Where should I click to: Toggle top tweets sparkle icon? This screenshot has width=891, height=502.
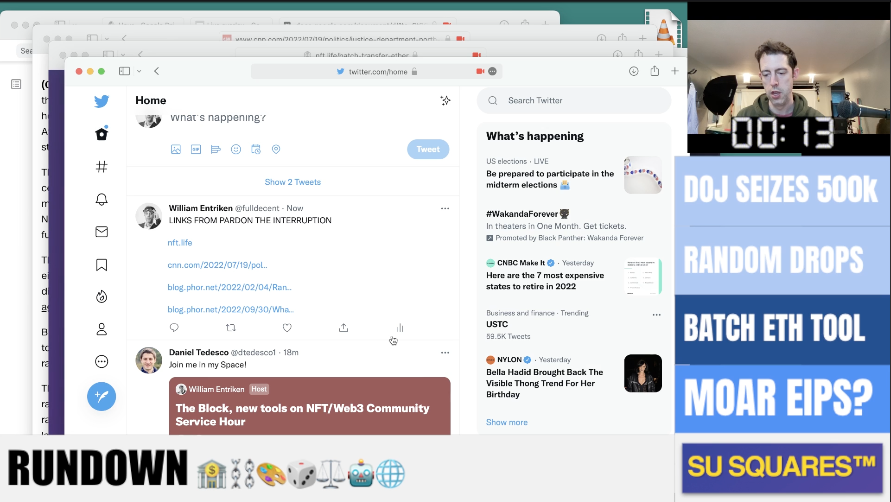click(445, 101)
